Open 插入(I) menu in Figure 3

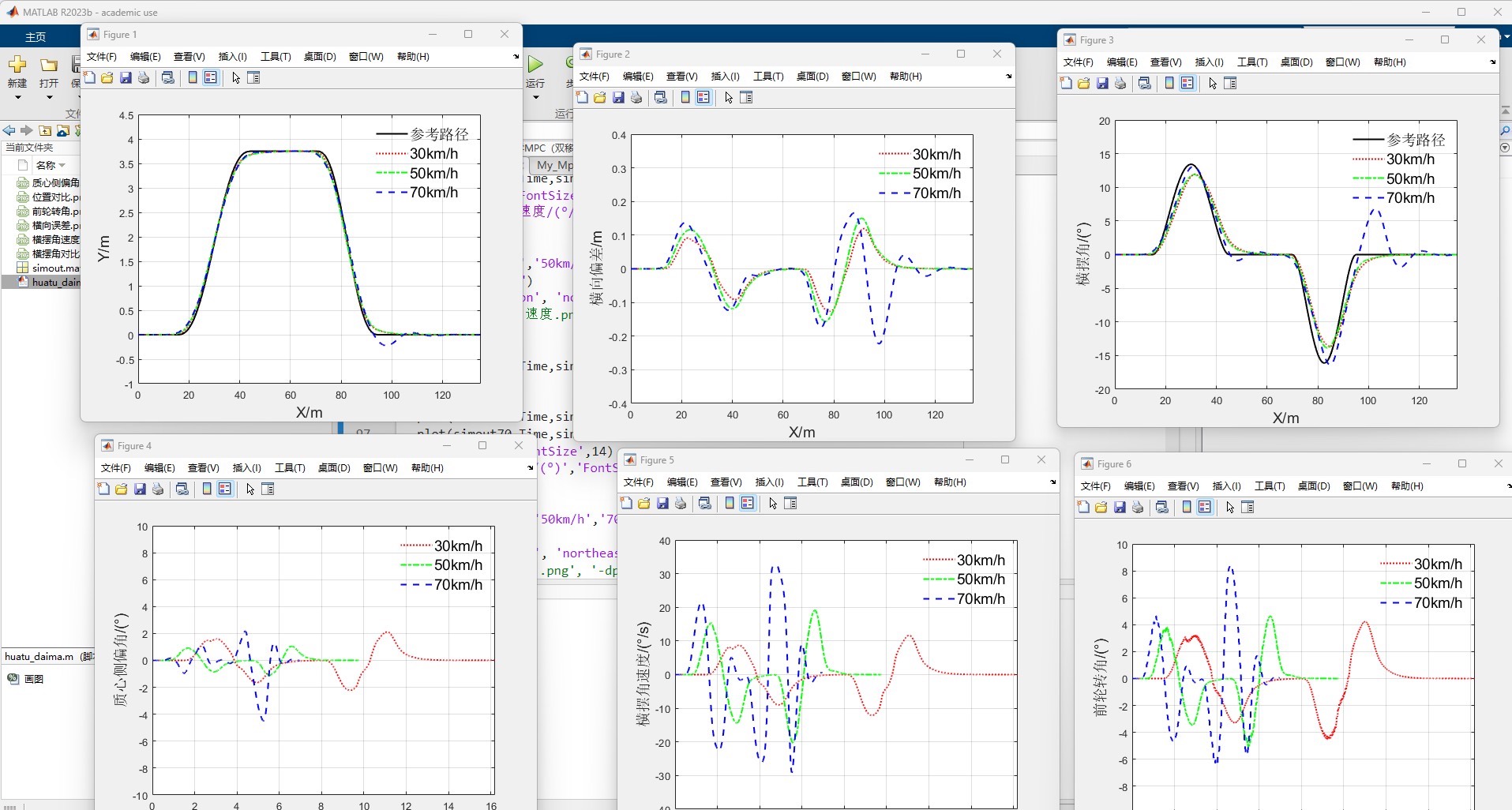pos(1209,62)
